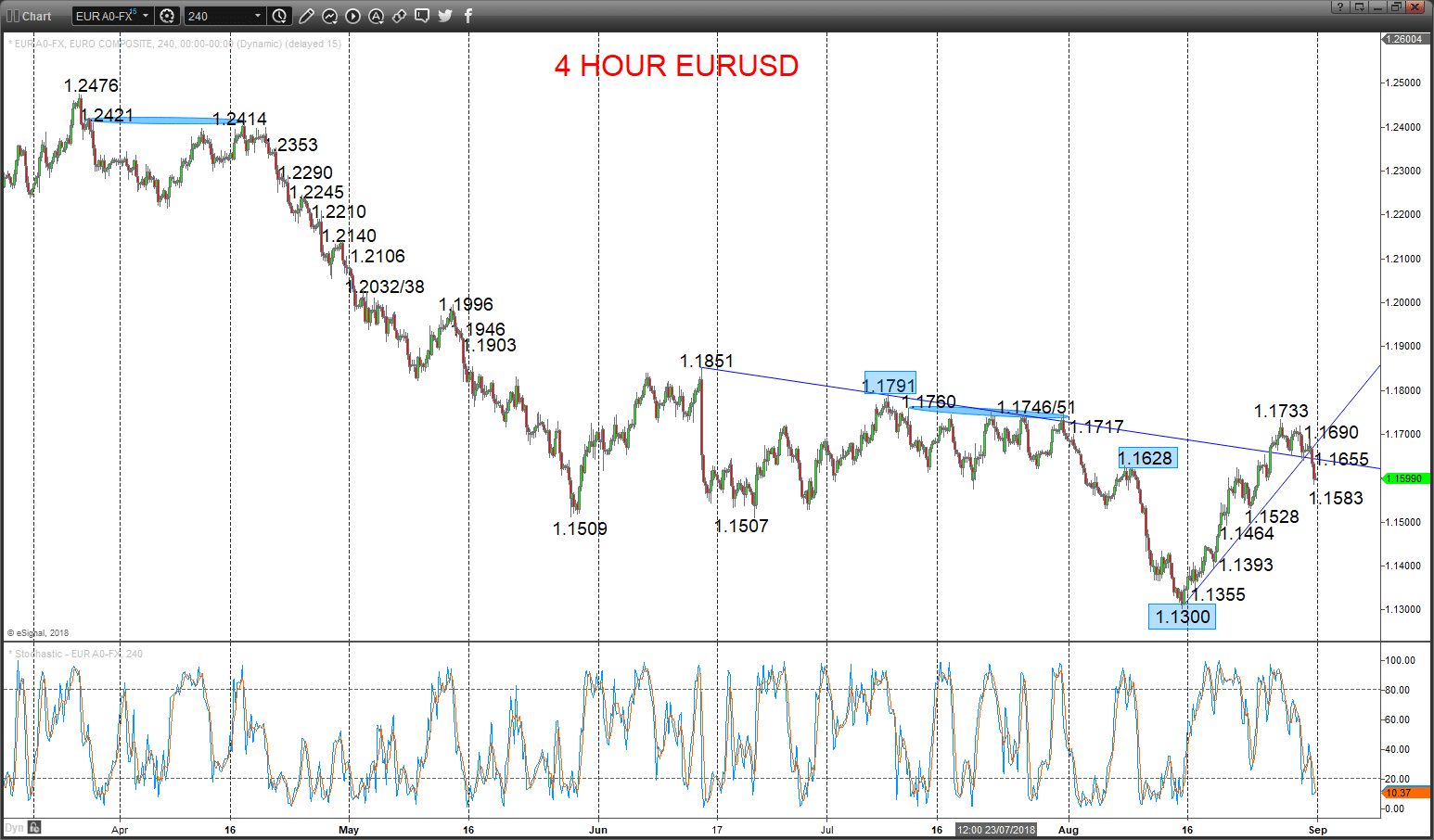
Task: Select the pencil drawing tool
Action: pos(306,16)
